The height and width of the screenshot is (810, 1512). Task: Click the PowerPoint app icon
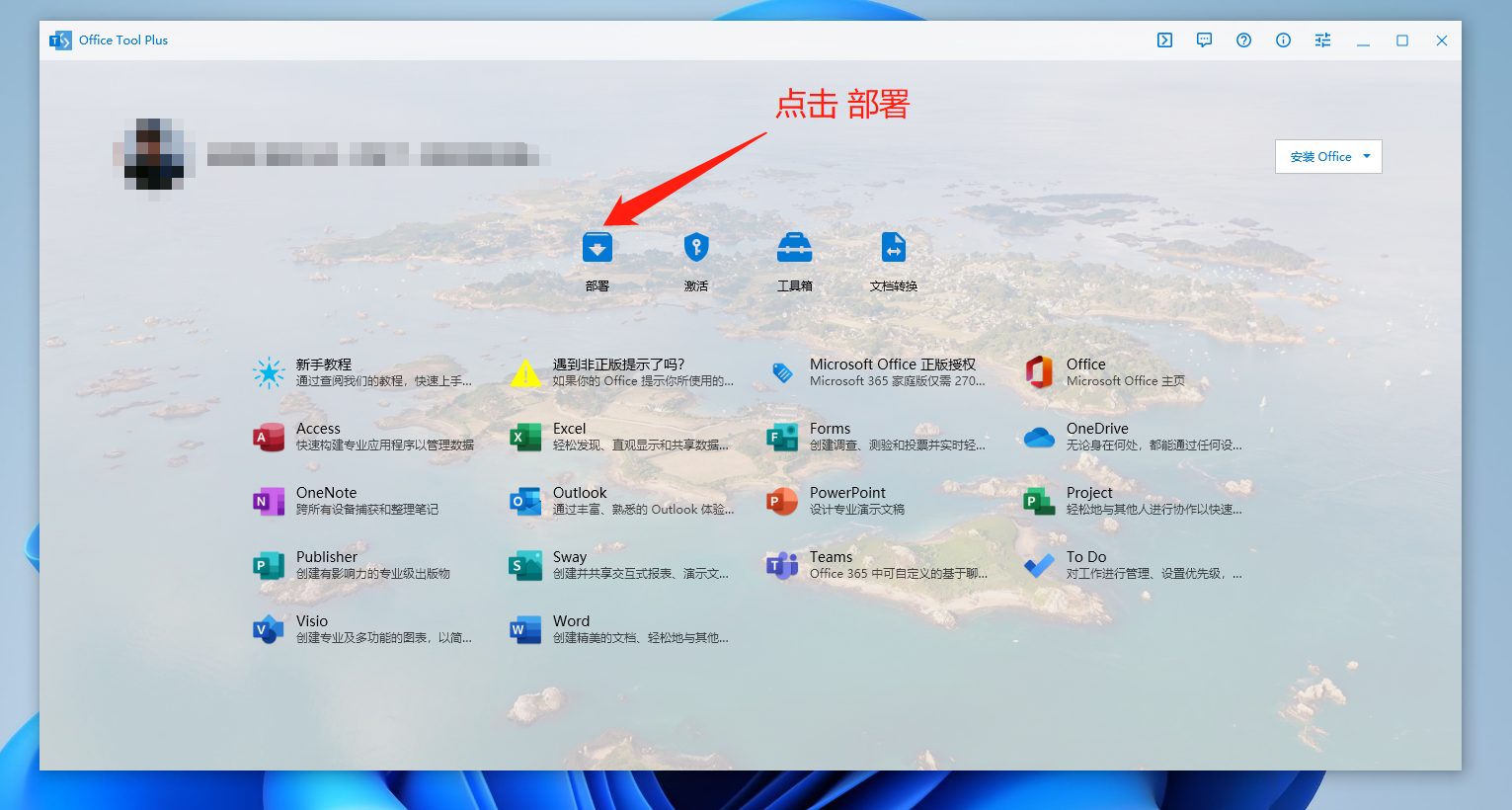782,502
